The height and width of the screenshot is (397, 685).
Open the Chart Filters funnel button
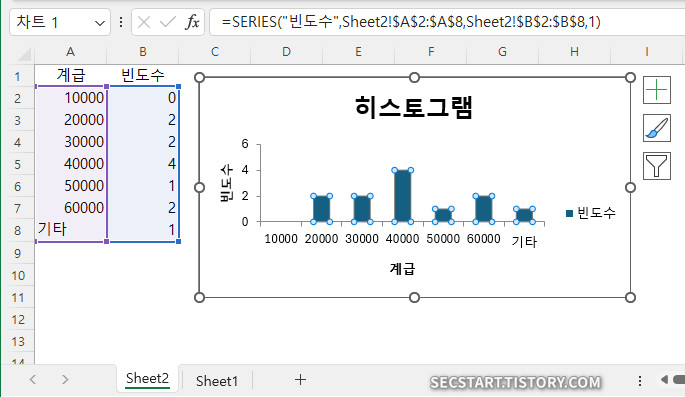click(657, 166)
